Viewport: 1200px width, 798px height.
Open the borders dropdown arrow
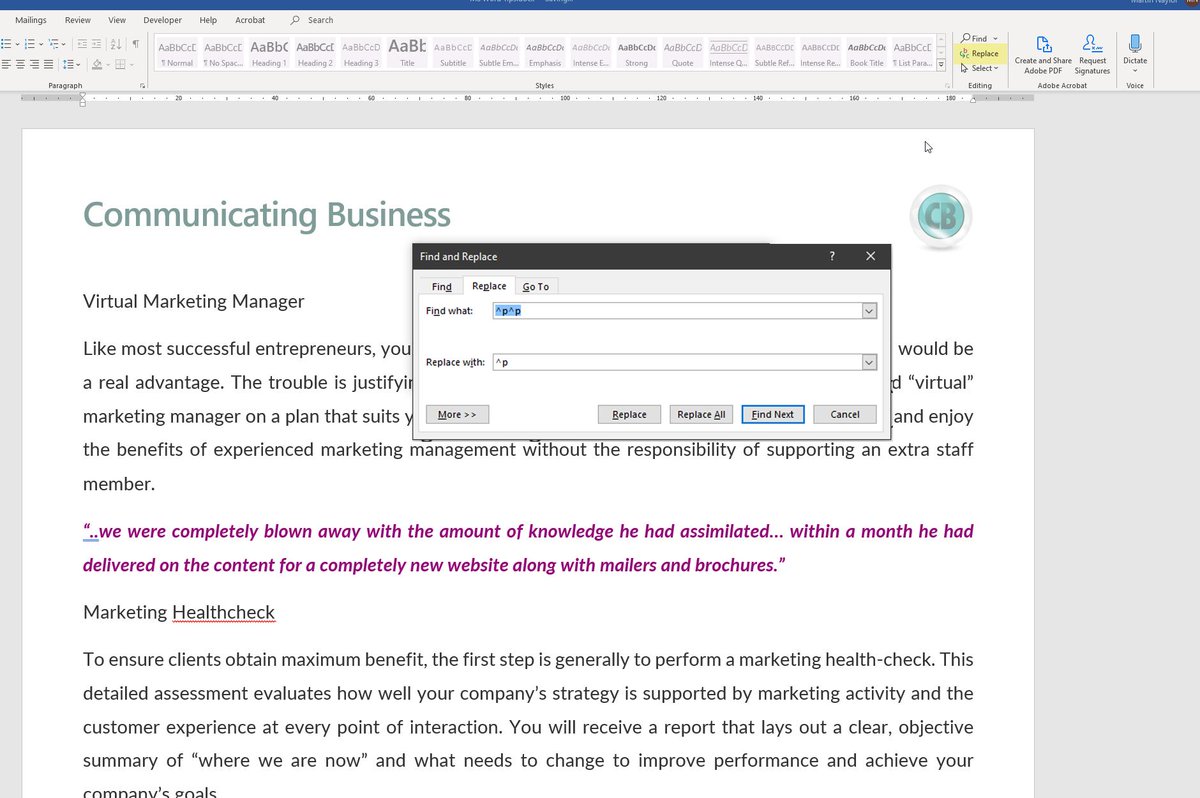132,65
